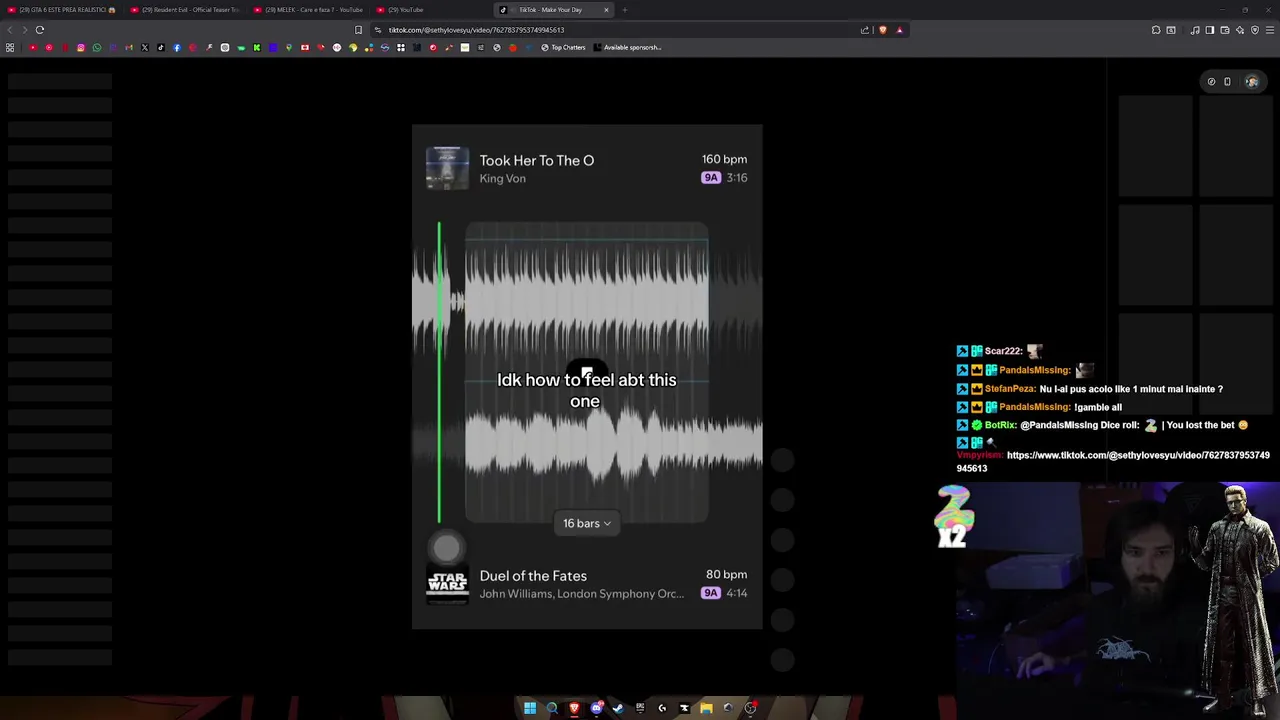The width and height of the screenshot is (1280, 720).
Task: Open Windows Start menu
Action: click(530, 708)
